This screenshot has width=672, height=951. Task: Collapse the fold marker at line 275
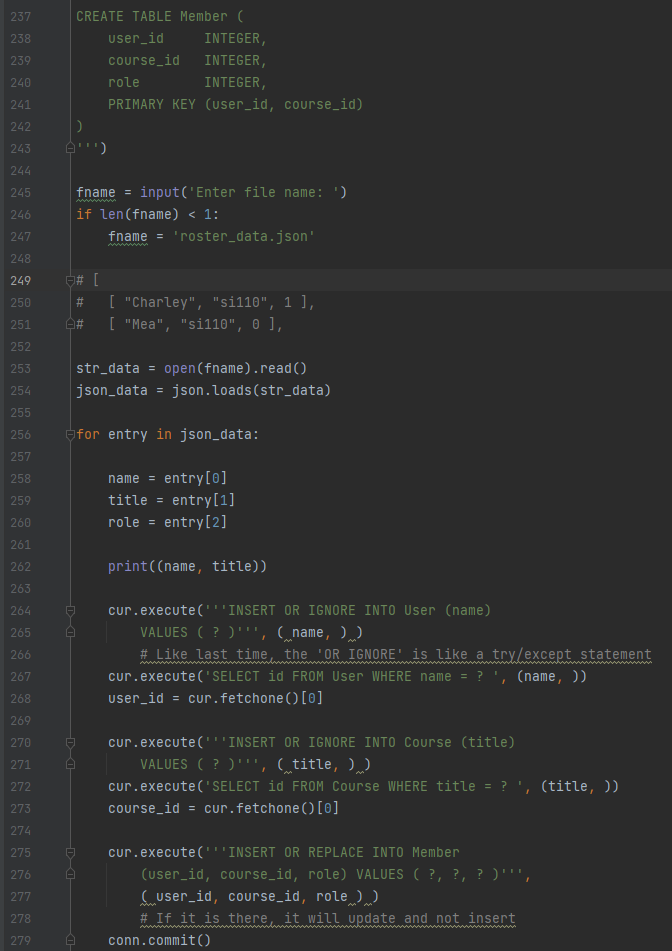70,852
